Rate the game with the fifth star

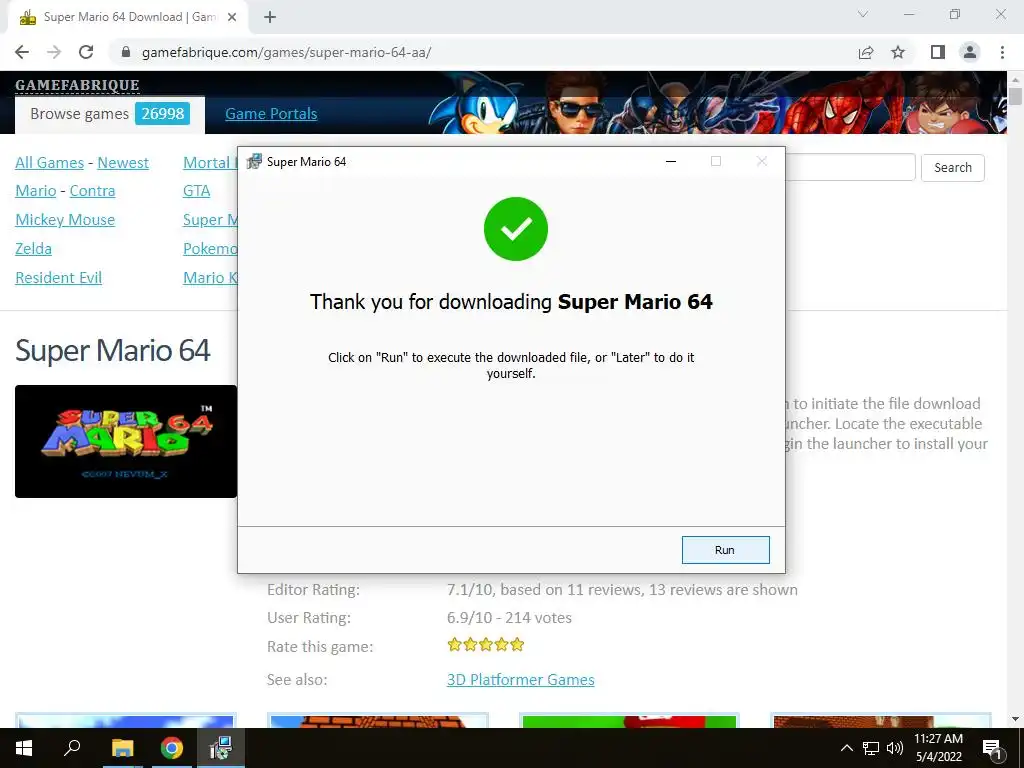click(517, 645)
